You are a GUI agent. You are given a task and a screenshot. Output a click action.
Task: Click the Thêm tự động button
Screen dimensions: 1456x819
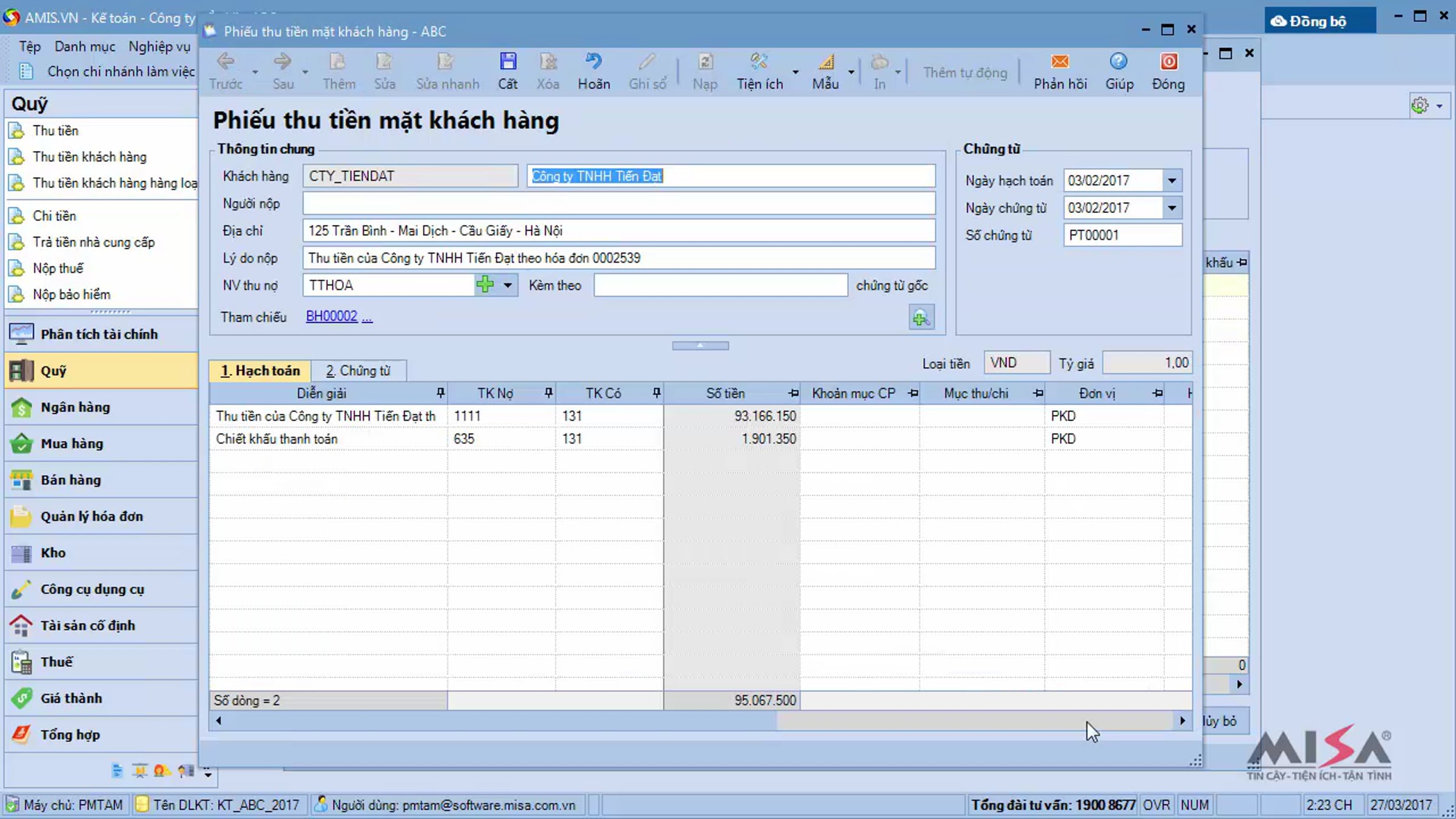click(x=965, y=72)
